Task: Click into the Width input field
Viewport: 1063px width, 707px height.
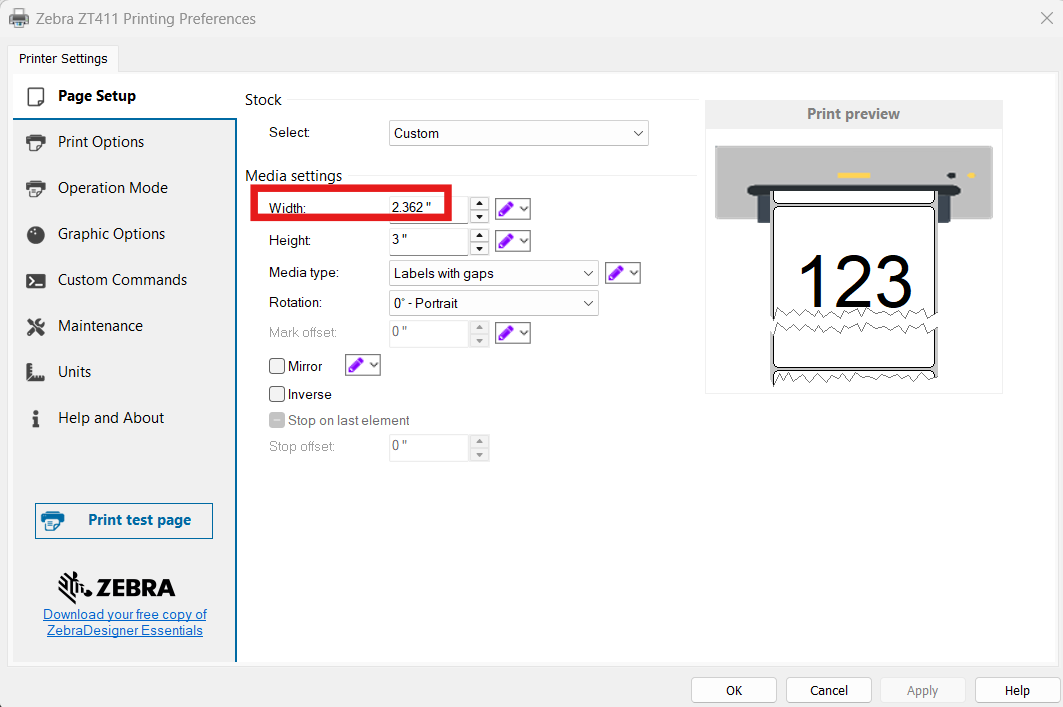Action: click(427, 208)
